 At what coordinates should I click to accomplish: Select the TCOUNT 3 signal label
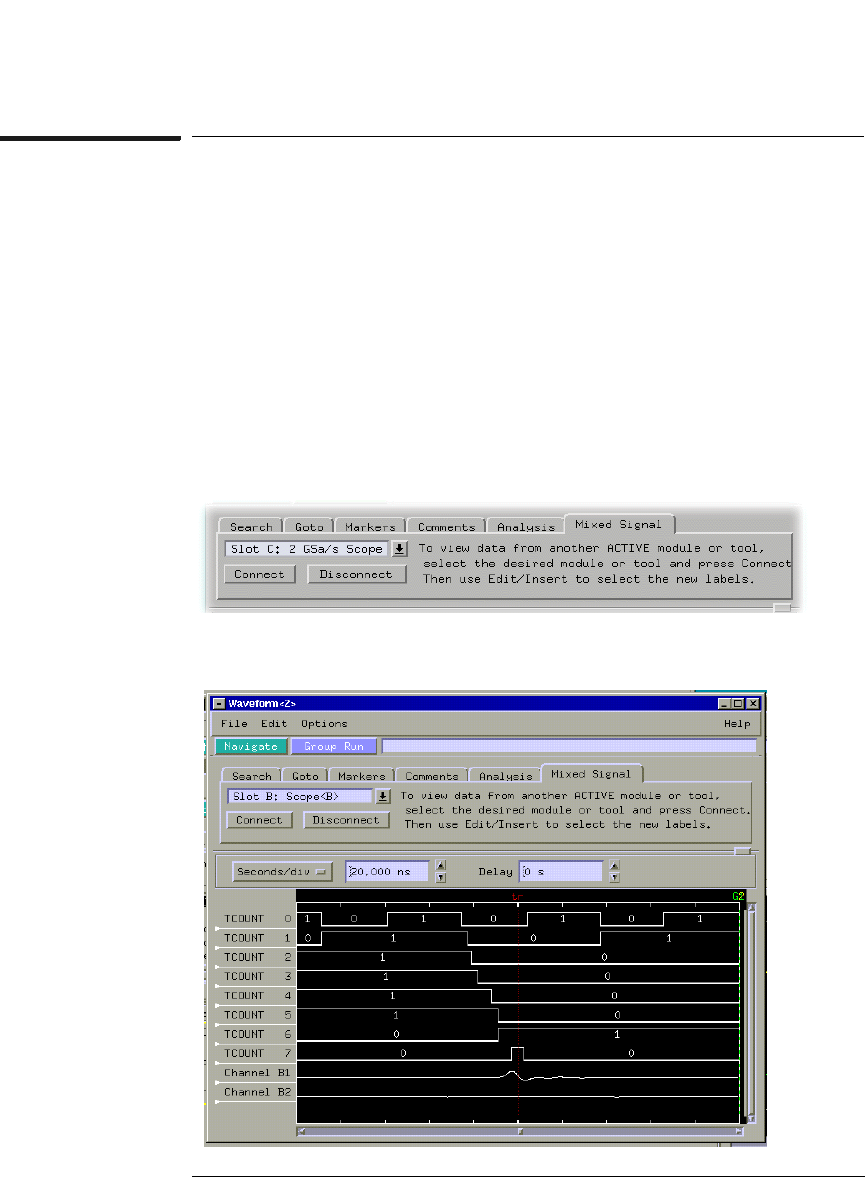point(256,977)
